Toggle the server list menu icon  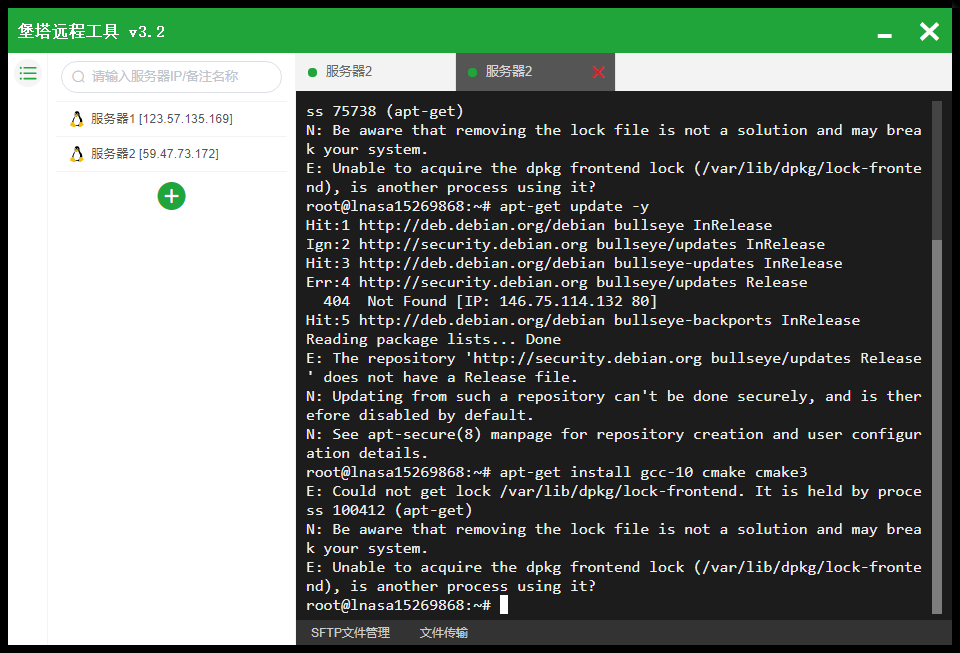click(x=28, y=74)
